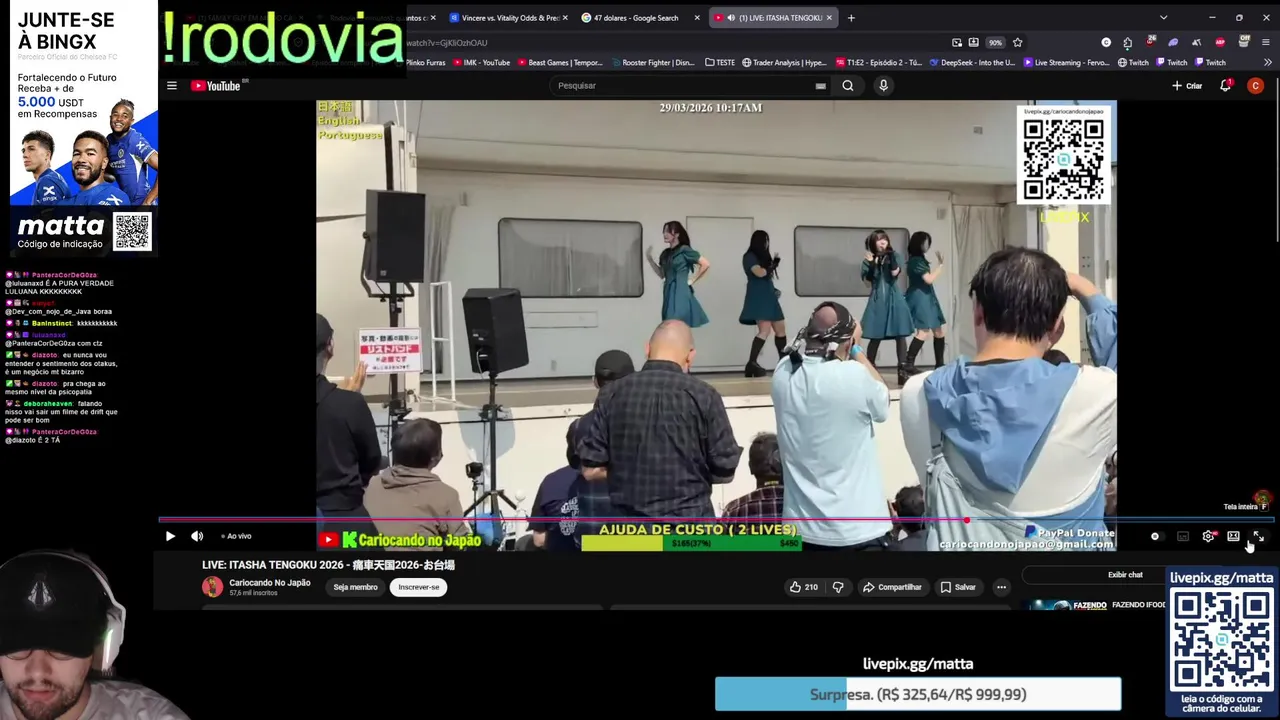Open the account avatar menu
The image size is (1280, 720).
tap(1255, 86)
